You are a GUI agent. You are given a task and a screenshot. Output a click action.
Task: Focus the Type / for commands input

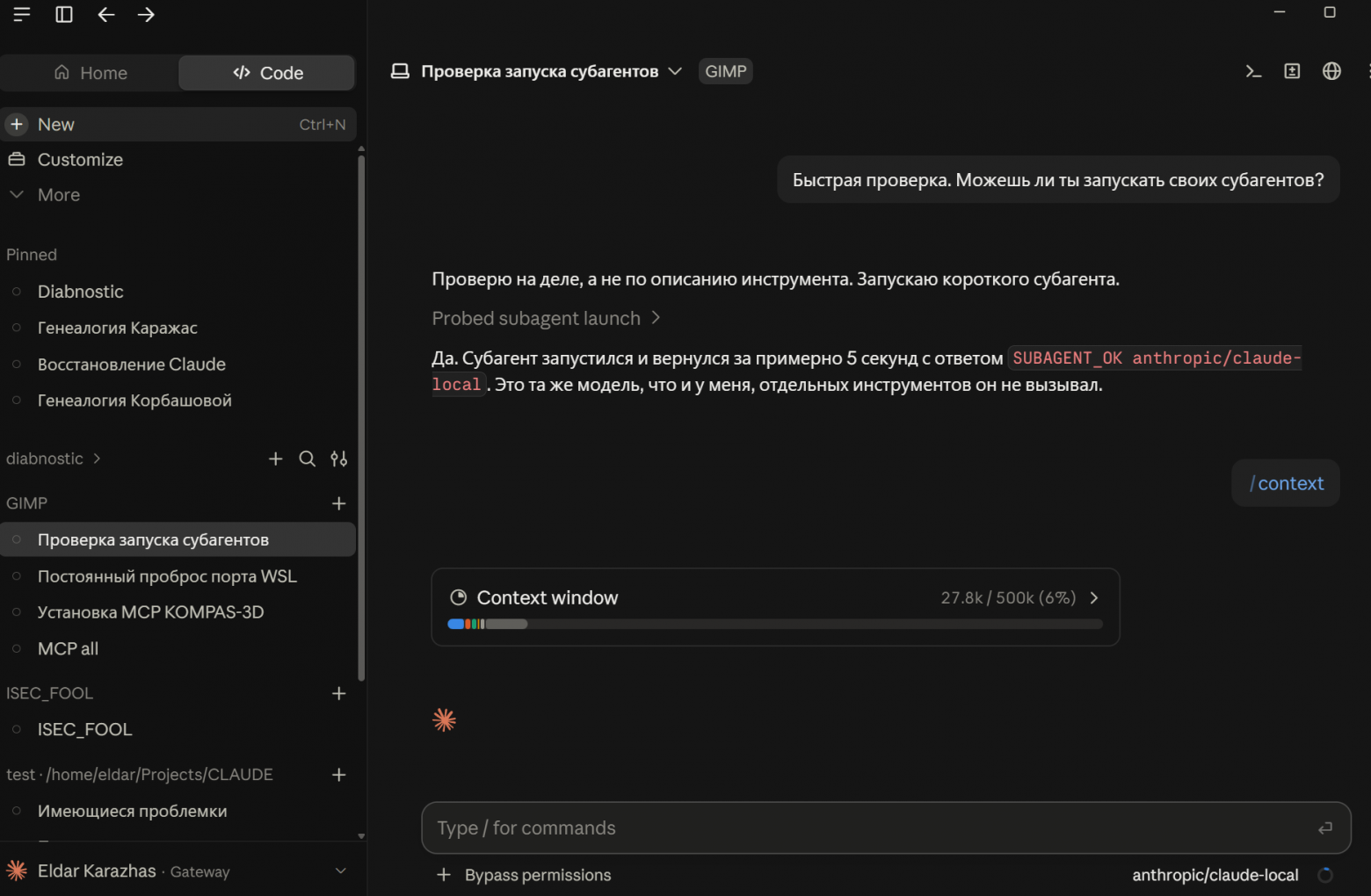tap(886, 827)
